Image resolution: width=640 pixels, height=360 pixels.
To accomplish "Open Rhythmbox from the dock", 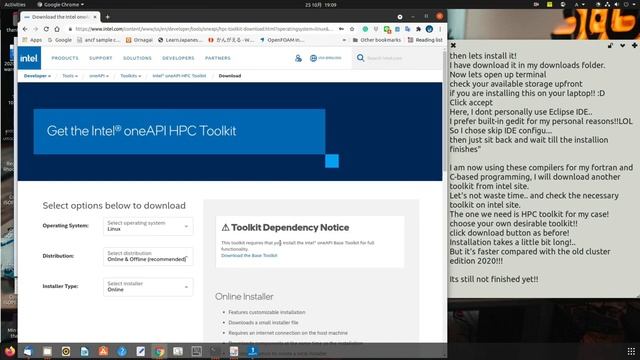I will pyautogui.click(x=66, y=351).
